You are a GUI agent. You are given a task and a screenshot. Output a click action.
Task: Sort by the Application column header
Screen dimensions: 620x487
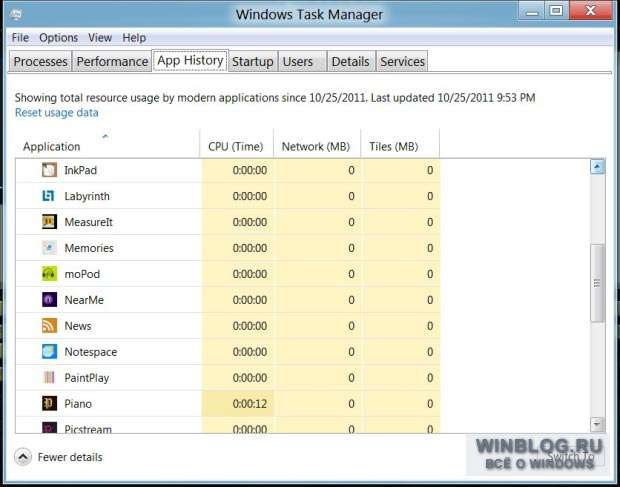(x=107, y=143)
